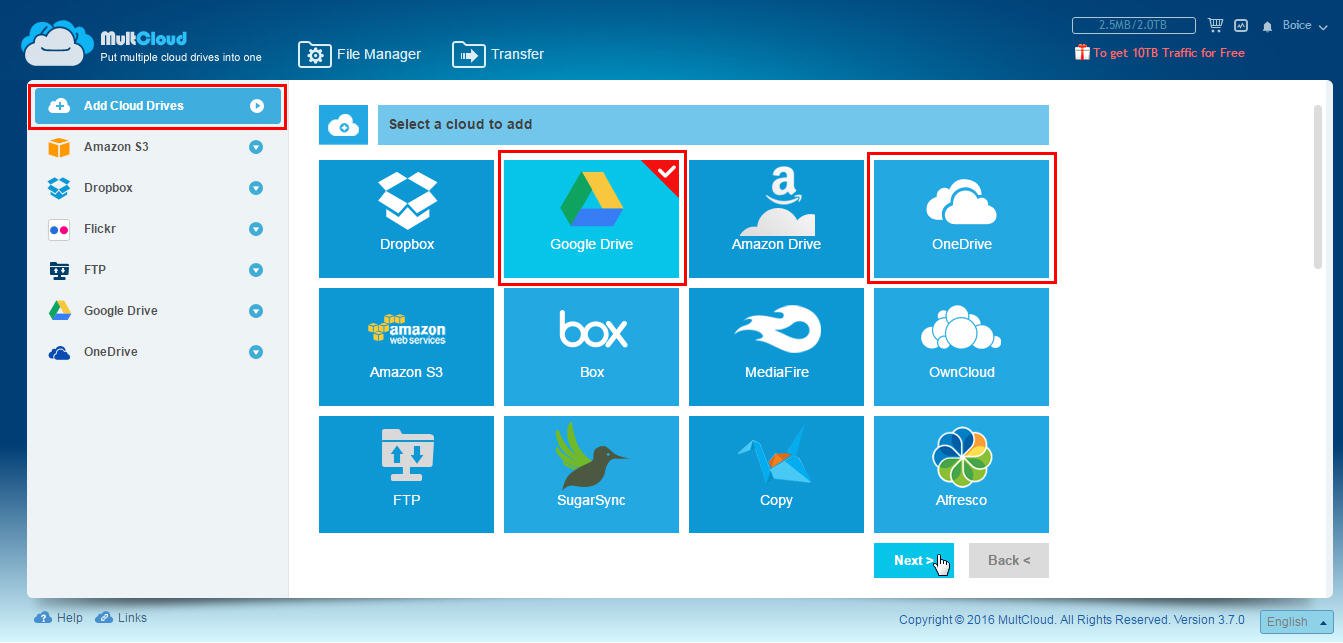Image resolution: width=1343 pixels, height=643 pixels.
Task: Click To get 10TB Traffic for Free link
Action: pos(1160,53)
